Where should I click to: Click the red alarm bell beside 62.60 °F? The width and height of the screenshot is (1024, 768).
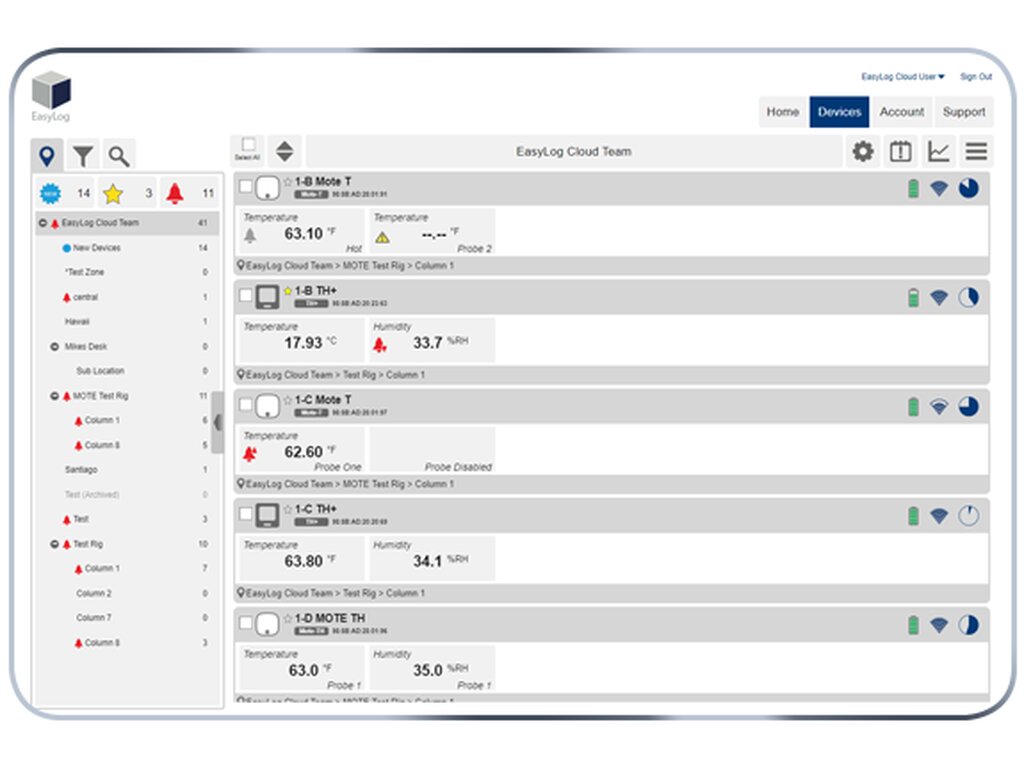249,454
